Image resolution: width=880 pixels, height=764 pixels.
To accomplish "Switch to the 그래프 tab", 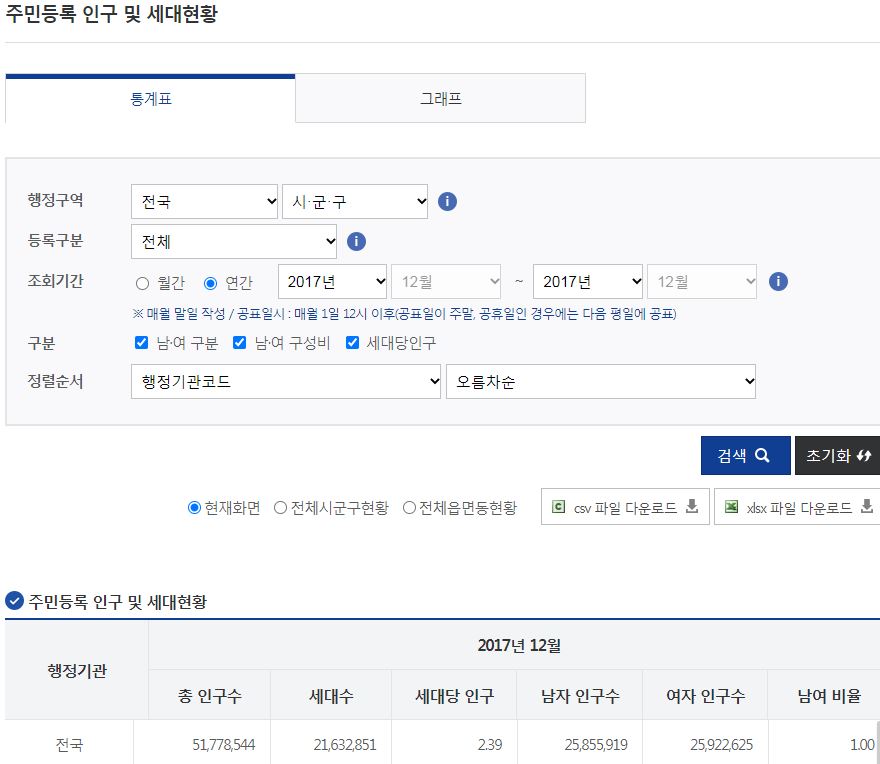I will (441, 98).
